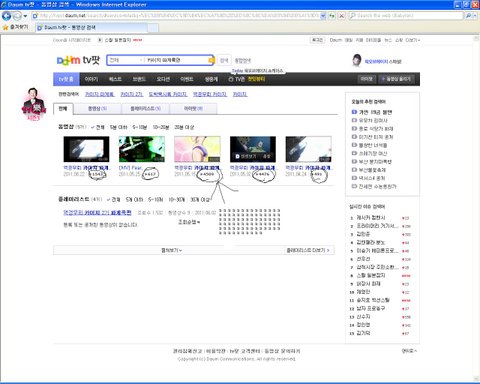Click the browser vertical scrollbar
This screenshot has width=480, height=384.
[476, 207]
